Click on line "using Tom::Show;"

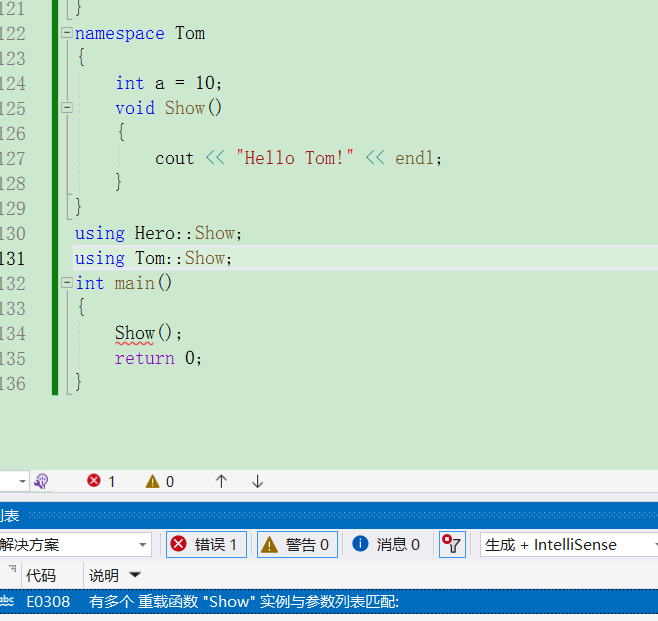point(153,258)
